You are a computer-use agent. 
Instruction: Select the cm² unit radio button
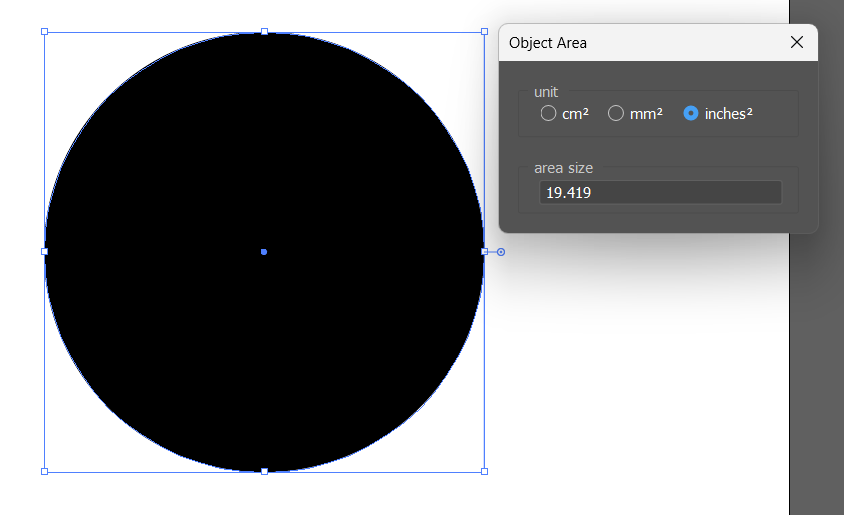[548, 114]
